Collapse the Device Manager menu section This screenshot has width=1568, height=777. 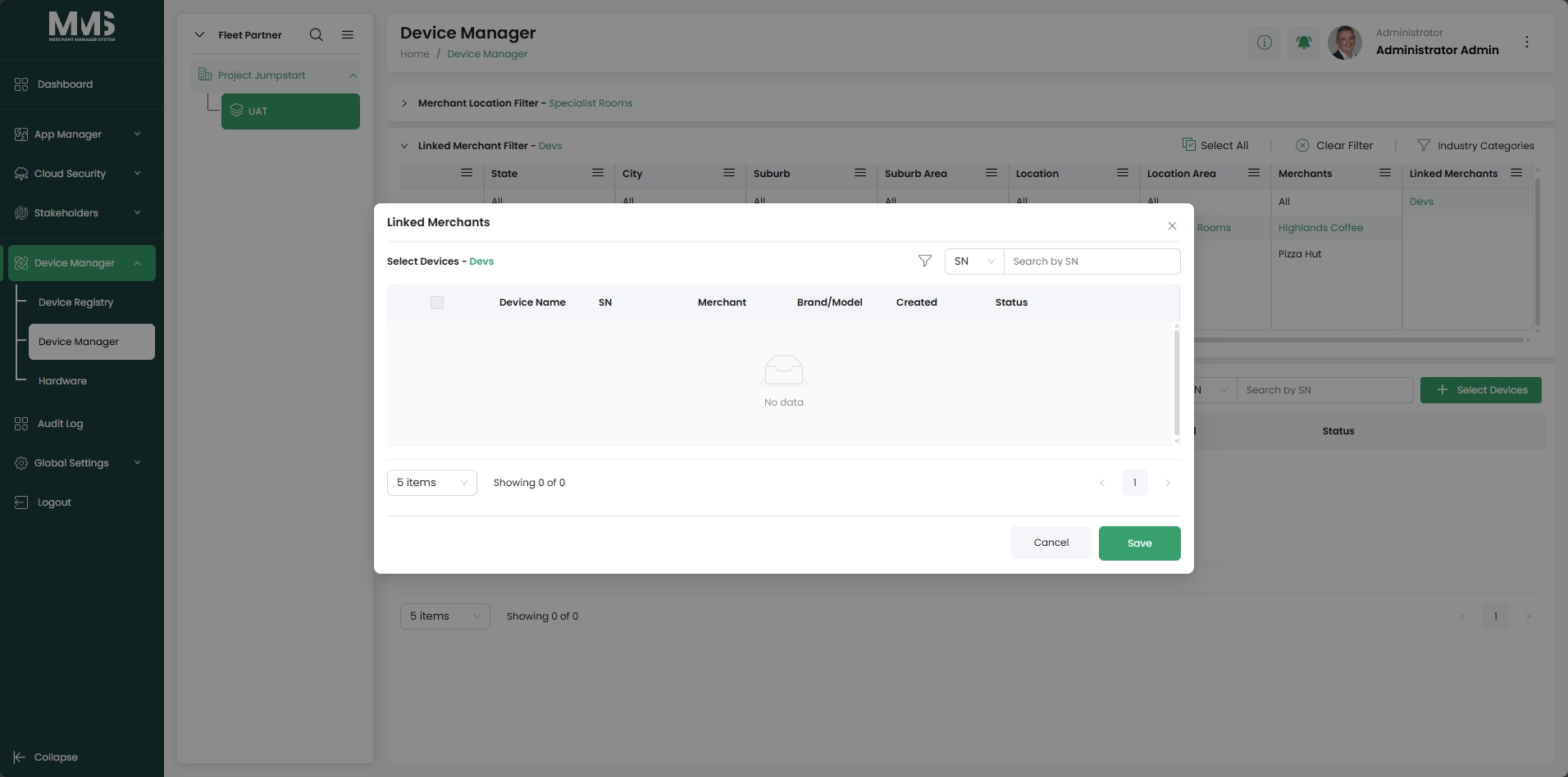tap(137, 263)
